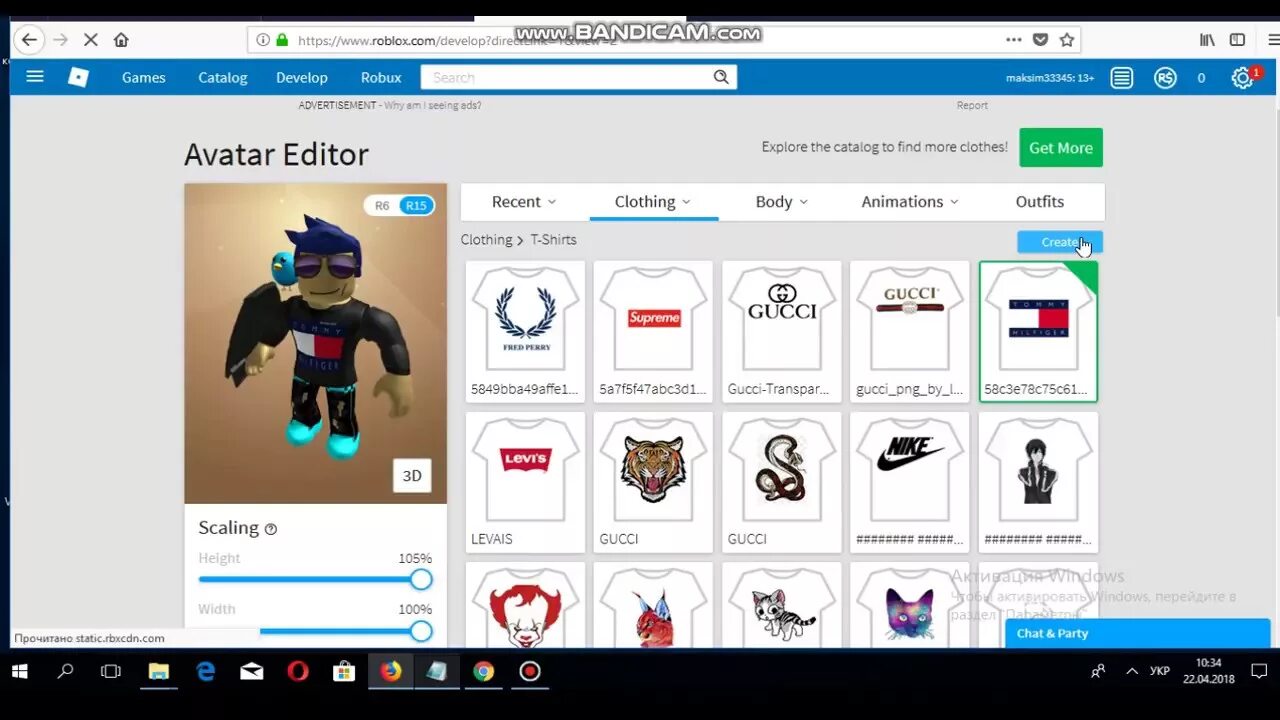The height and width of the screenshot is (720, 1280).
Task: Select the GUCCI tiger T-shirt
Action: (x=653, y=482)
